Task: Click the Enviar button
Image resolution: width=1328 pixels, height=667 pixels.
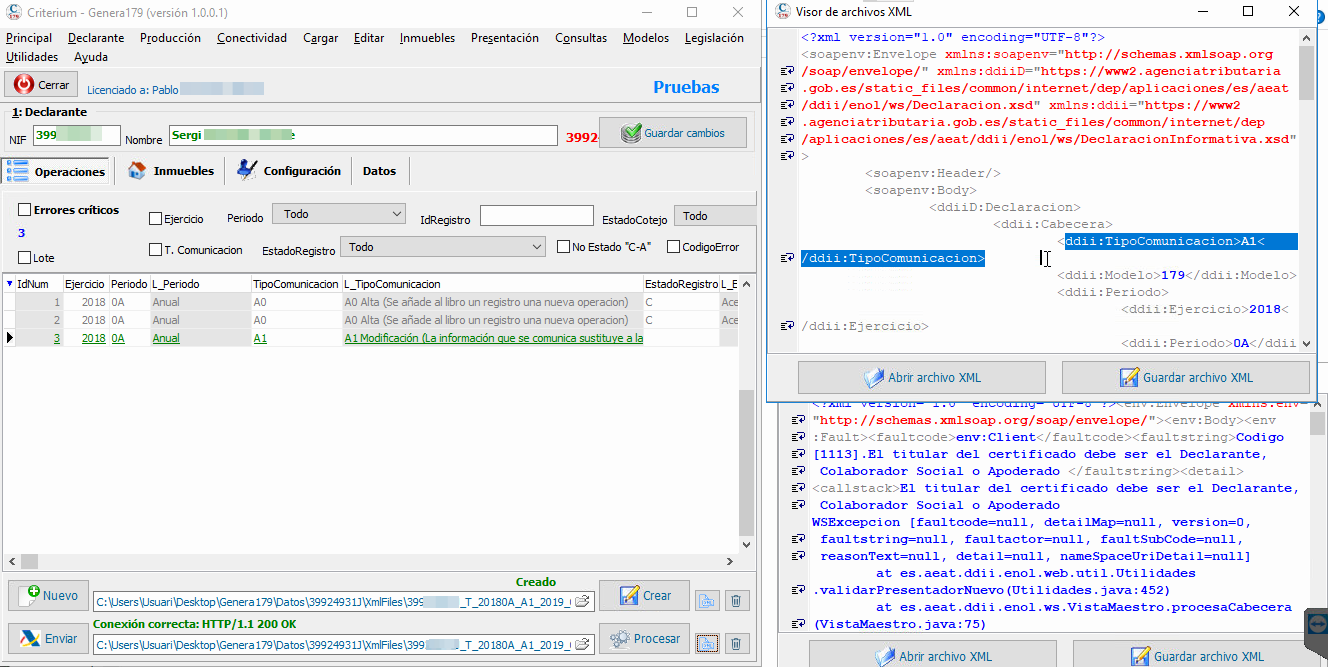Action: (48, 639)
